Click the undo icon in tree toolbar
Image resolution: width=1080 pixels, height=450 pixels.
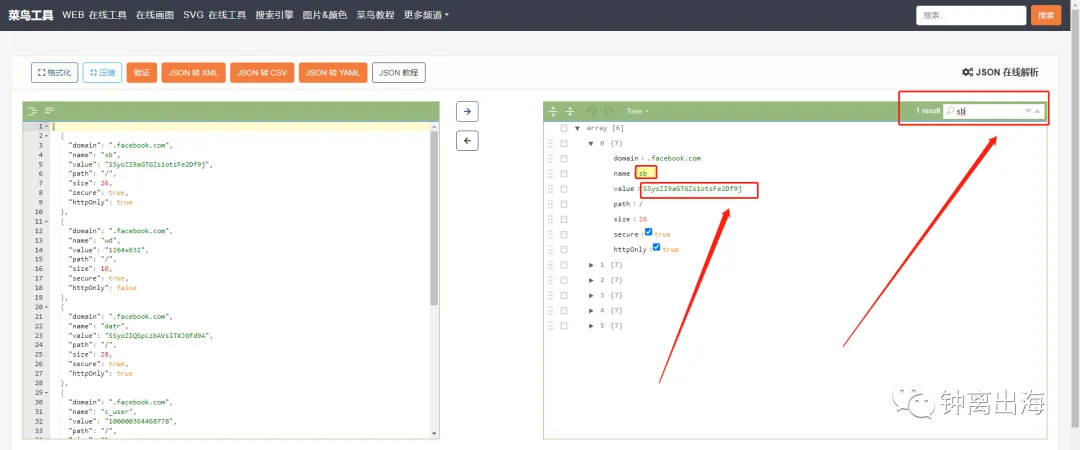click(591, 111)
